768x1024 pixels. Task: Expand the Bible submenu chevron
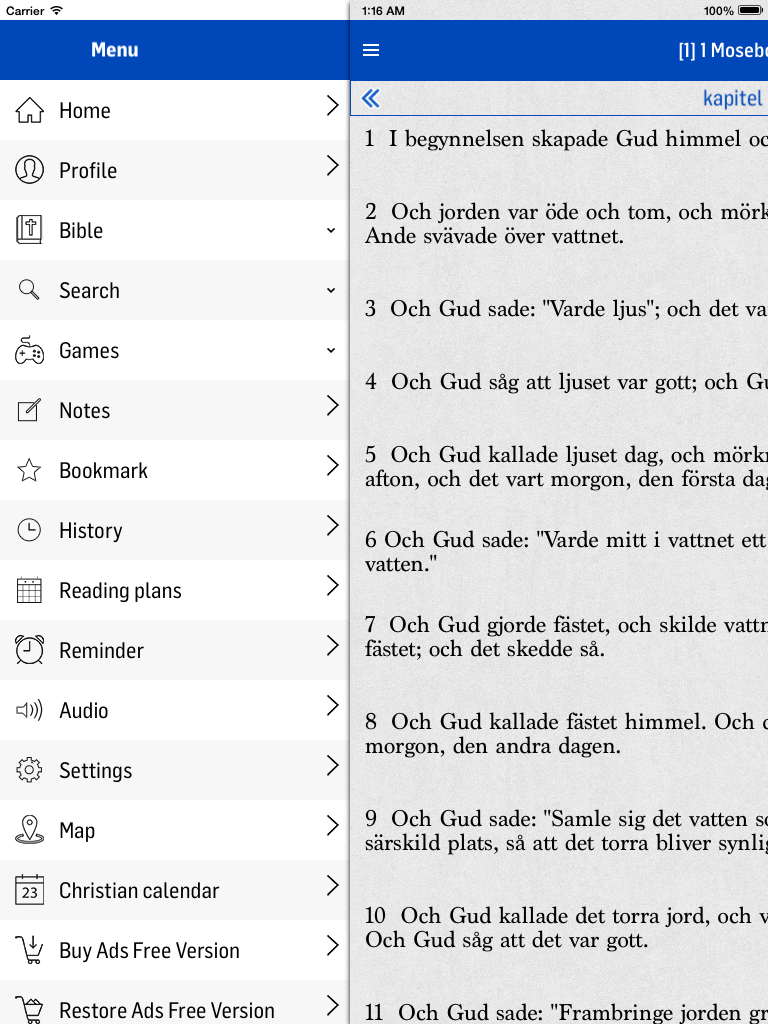click(x=331, y=230)
